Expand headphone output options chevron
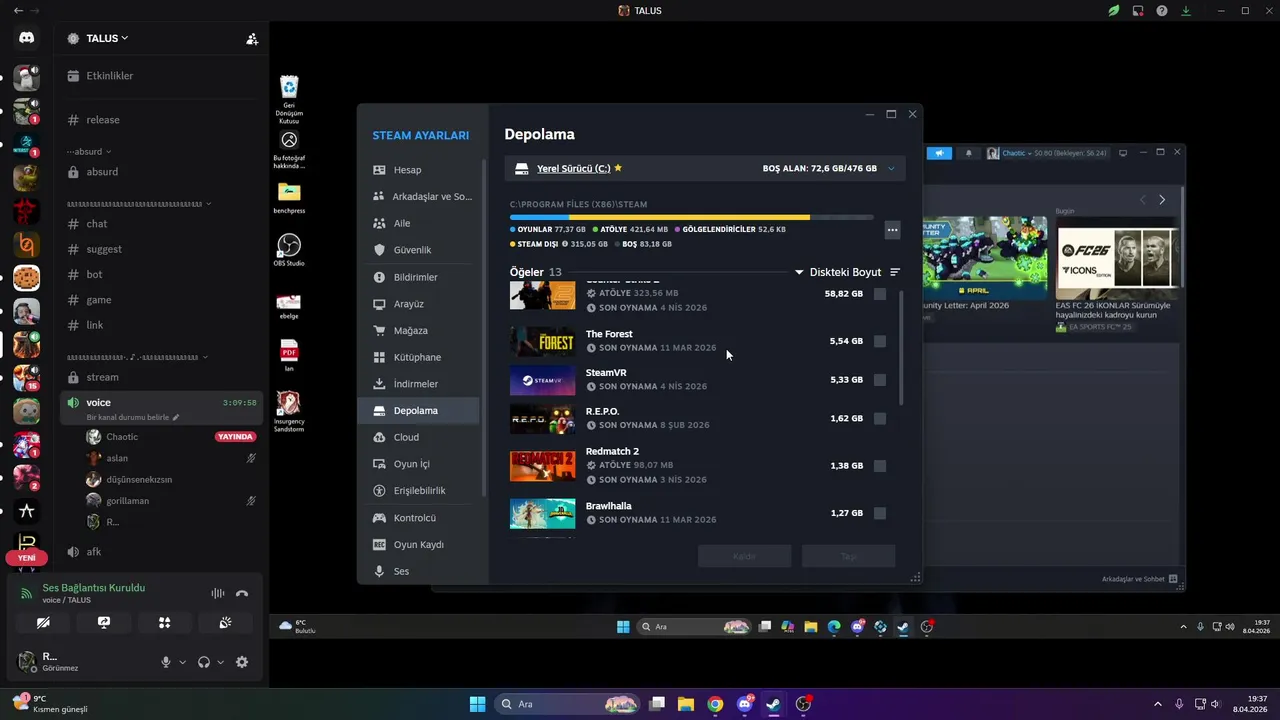The image size is (1280, 720). [x=219, y=662]
